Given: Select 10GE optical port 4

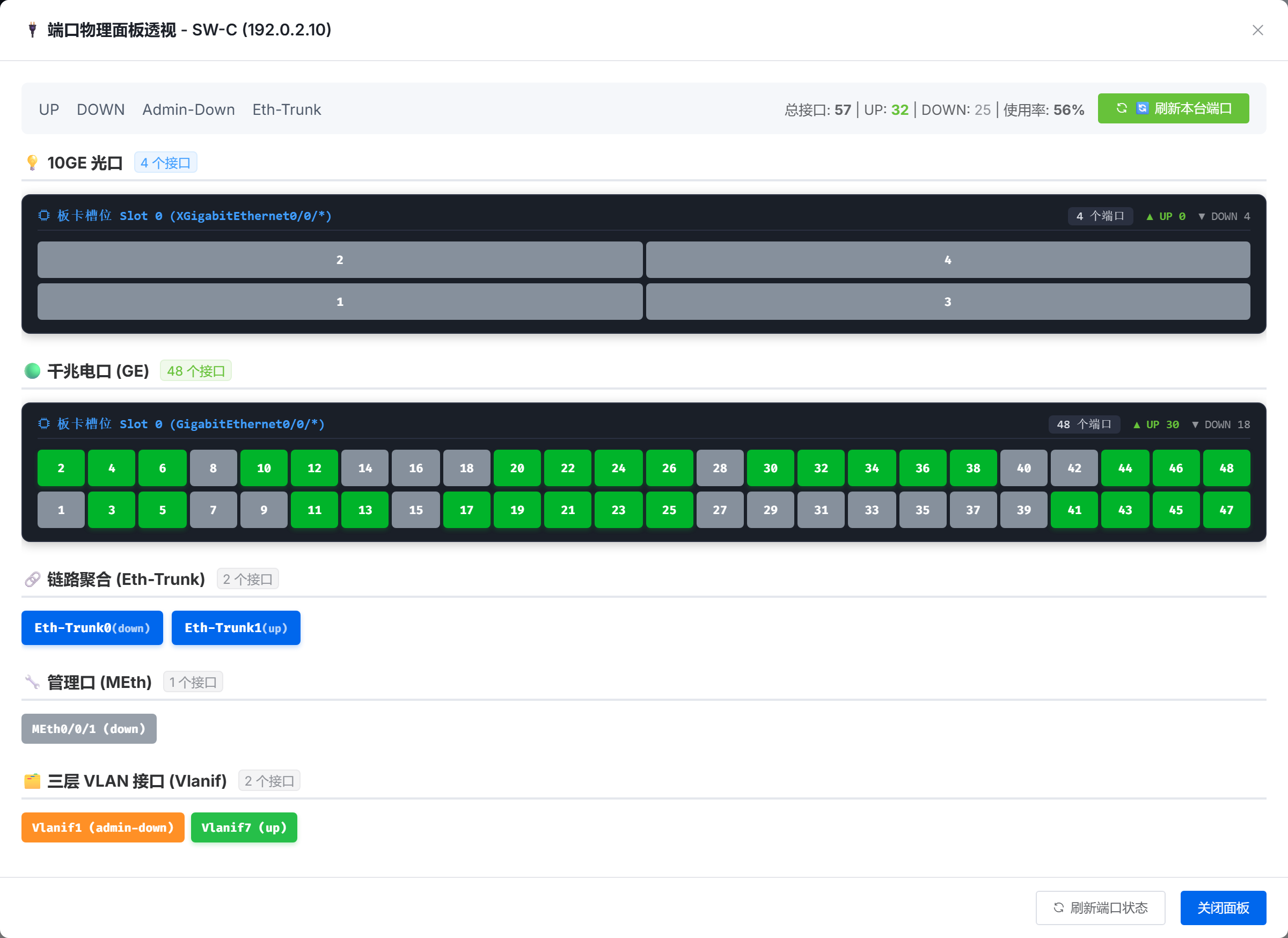Looking at the screenshot, I should 948,260.
